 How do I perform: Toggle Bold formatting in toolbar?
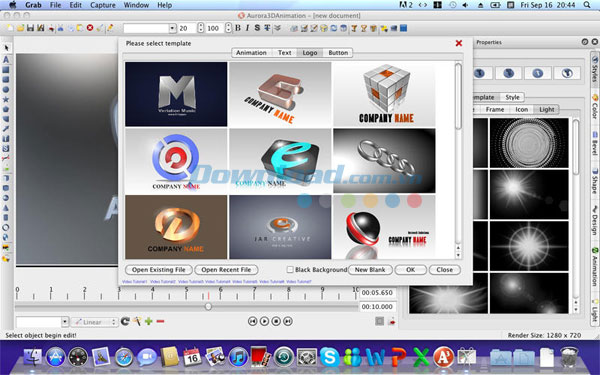238,28
